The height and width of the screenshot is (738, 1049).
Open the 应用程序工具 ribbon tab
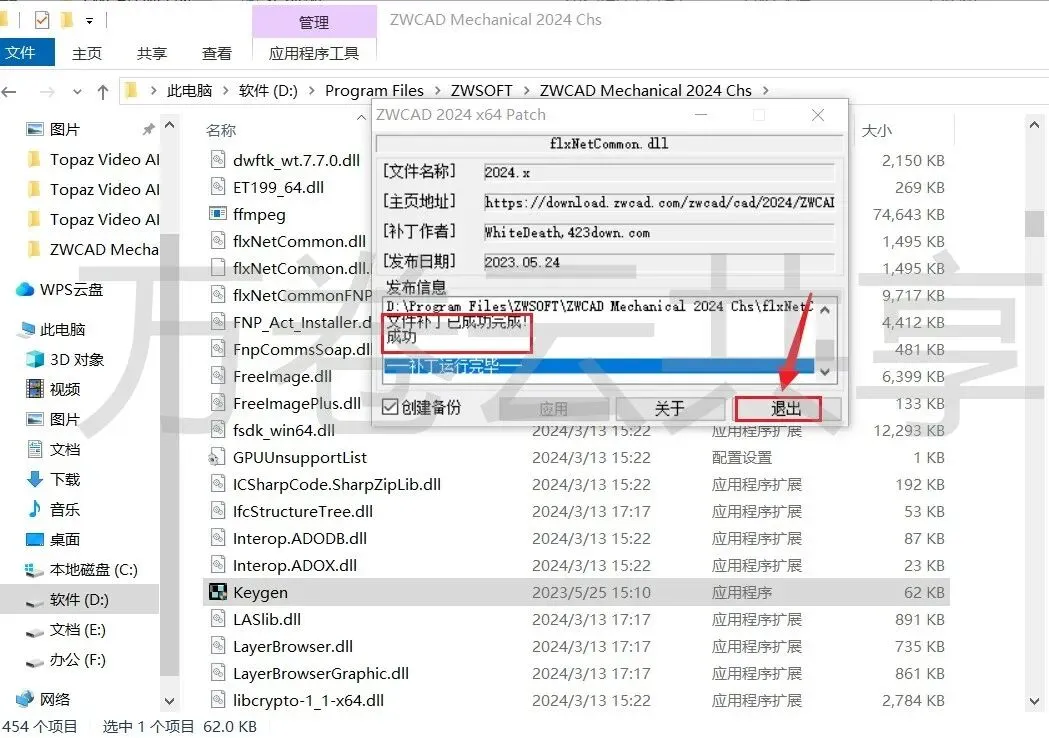click(314, 54)
